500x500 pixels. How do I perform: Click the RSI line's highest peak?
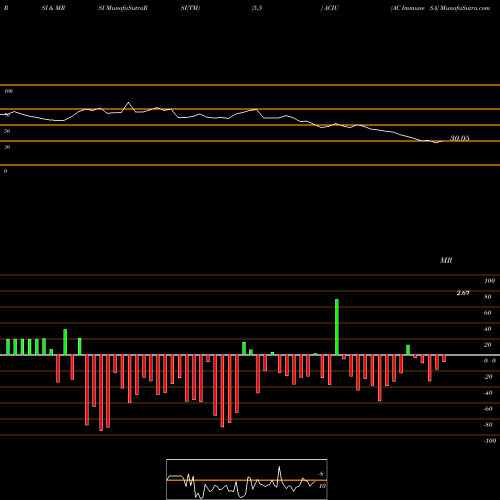point(129,103)
